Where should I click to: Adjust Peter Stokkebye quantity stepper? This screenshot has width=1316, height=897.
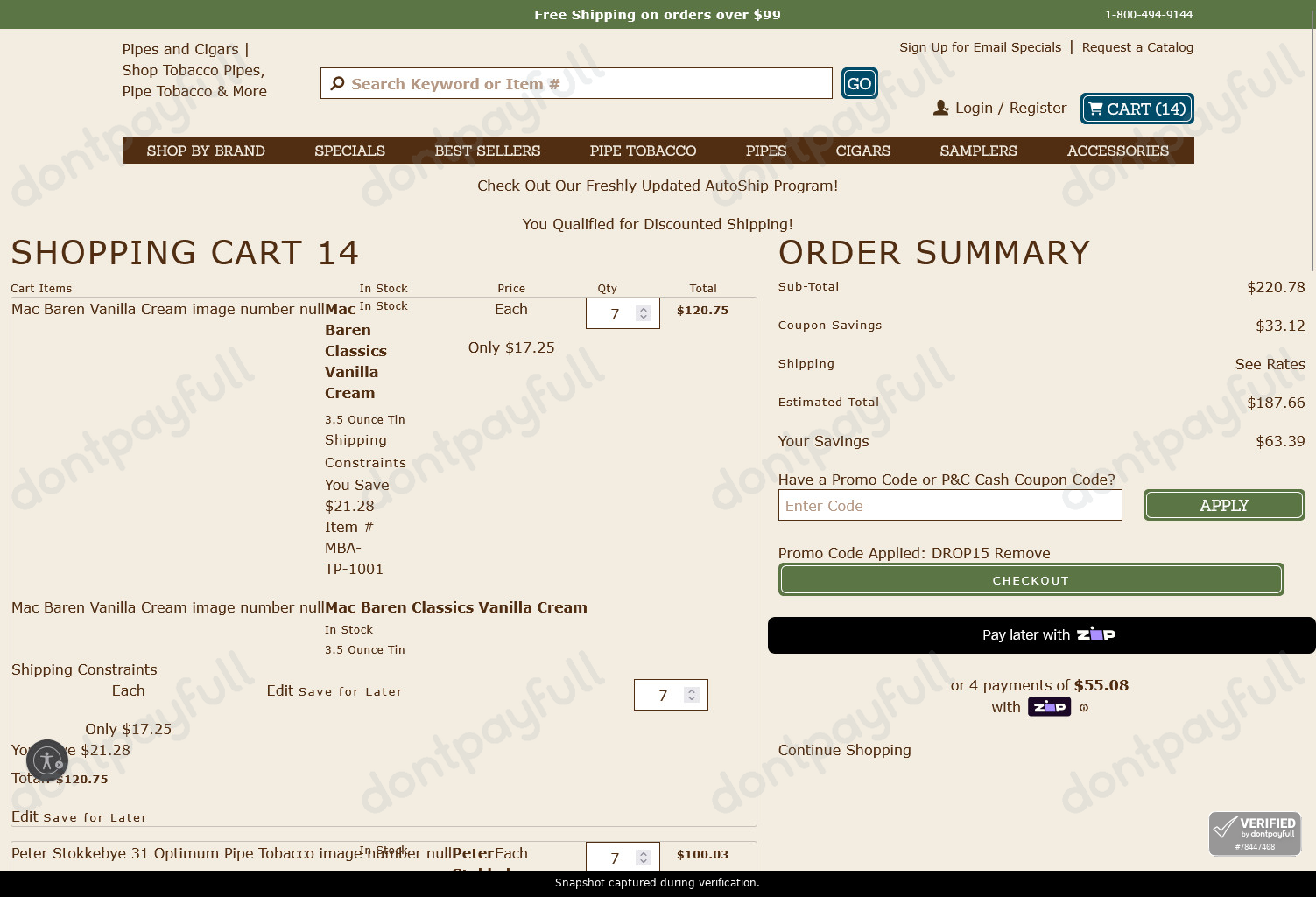(x=644, y=858)
